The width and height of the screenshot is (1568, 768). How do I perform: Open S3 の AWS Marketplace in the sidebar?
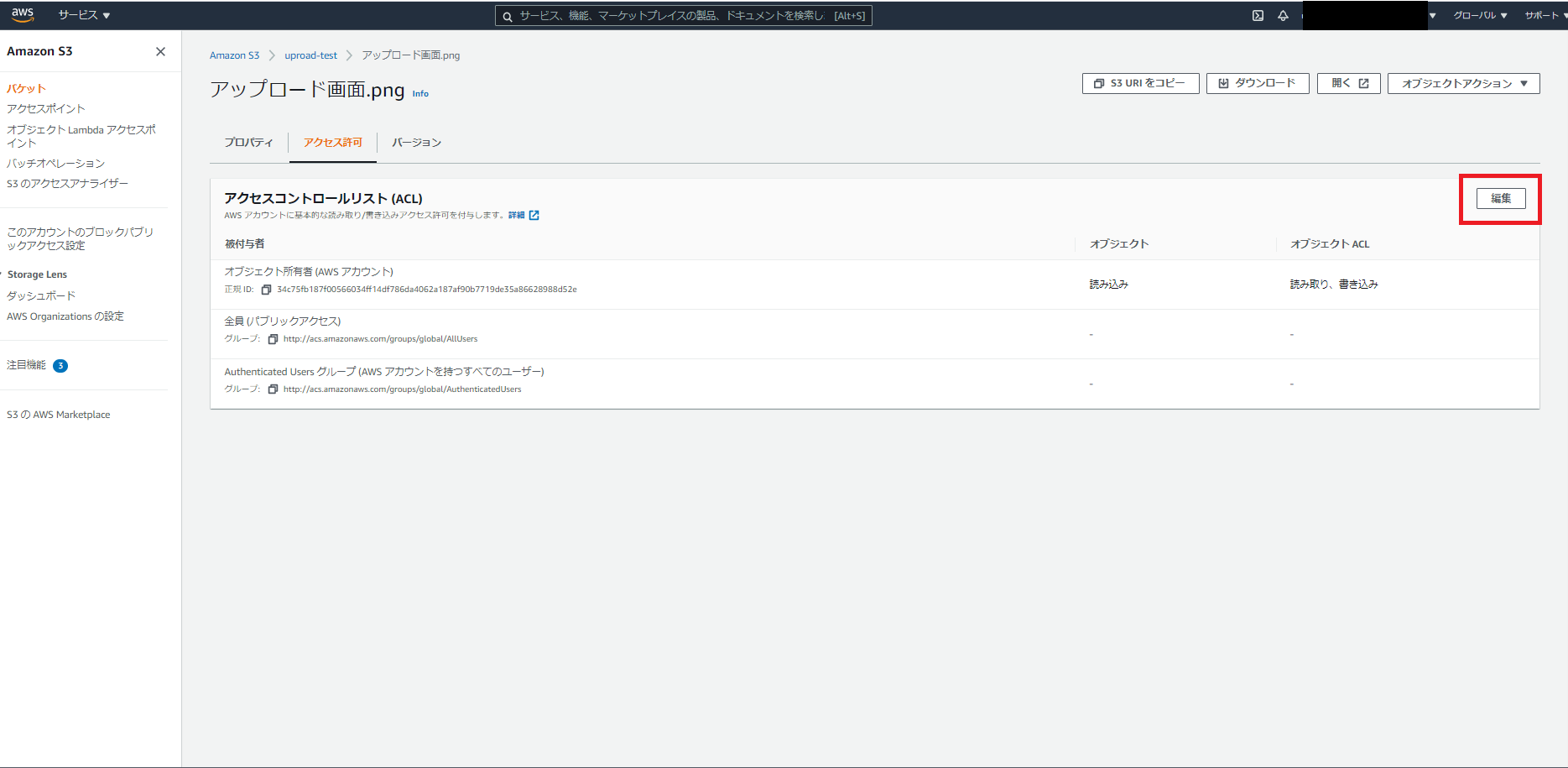[x=59, y=415]
